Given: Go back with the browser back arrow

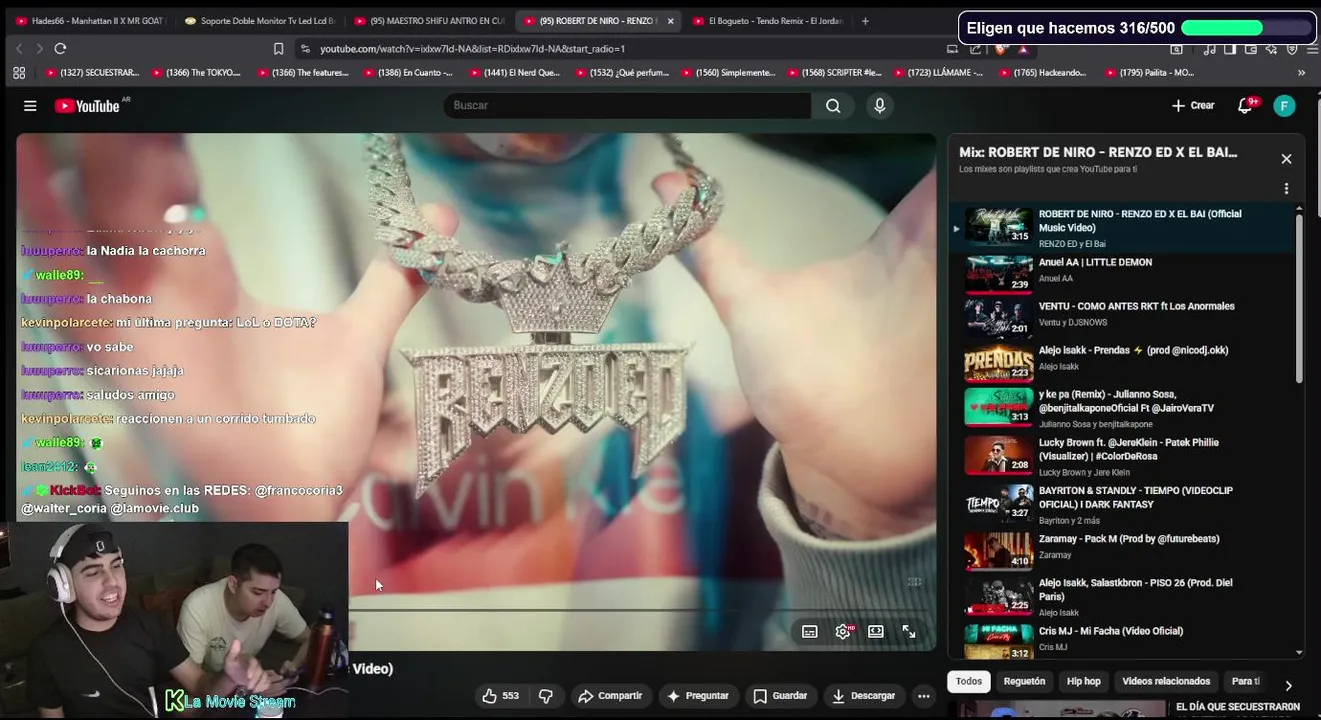Looking at the screenshot, I should coord(19,48).
